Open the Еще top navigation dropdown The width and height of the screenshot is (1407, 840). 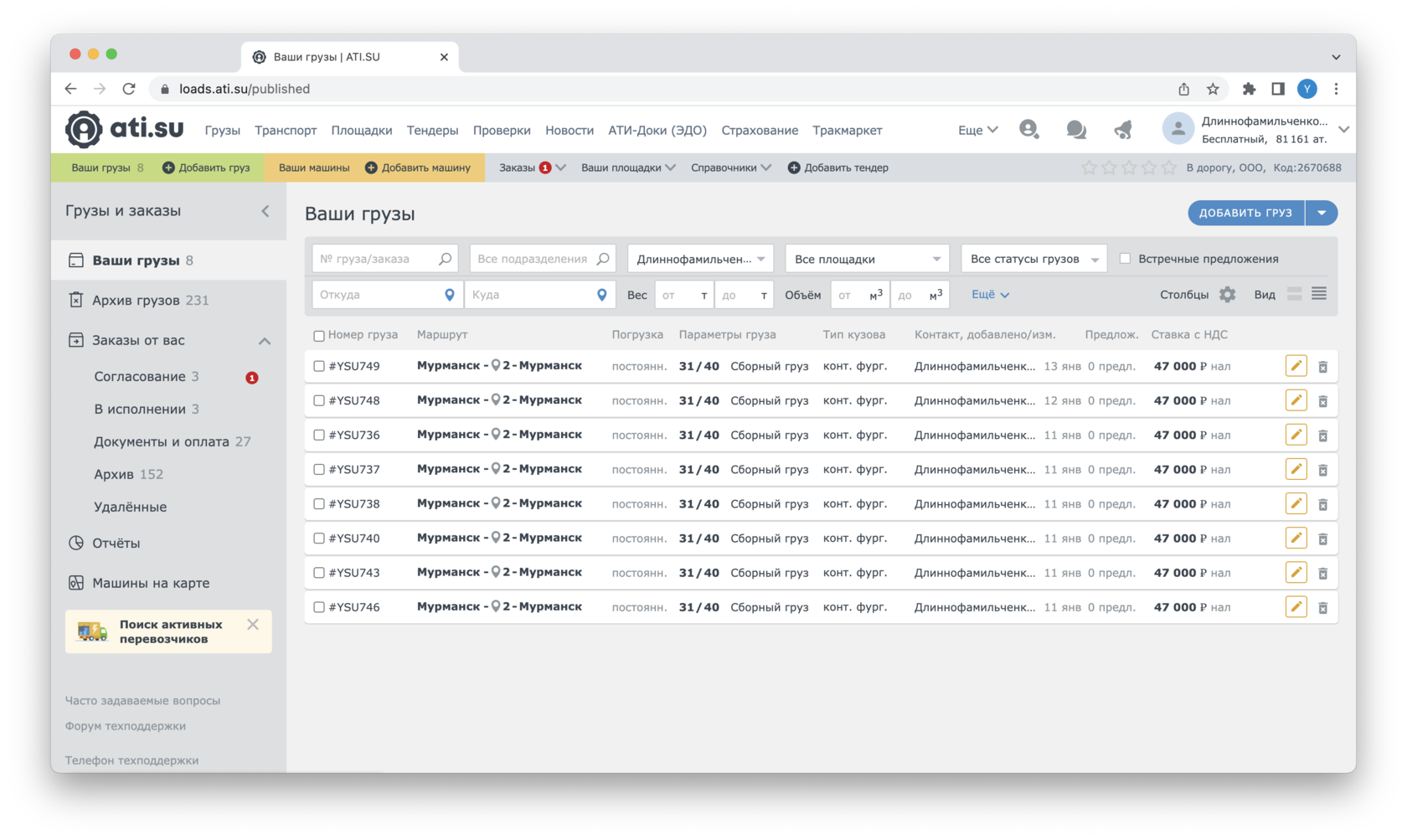(977, 130)
